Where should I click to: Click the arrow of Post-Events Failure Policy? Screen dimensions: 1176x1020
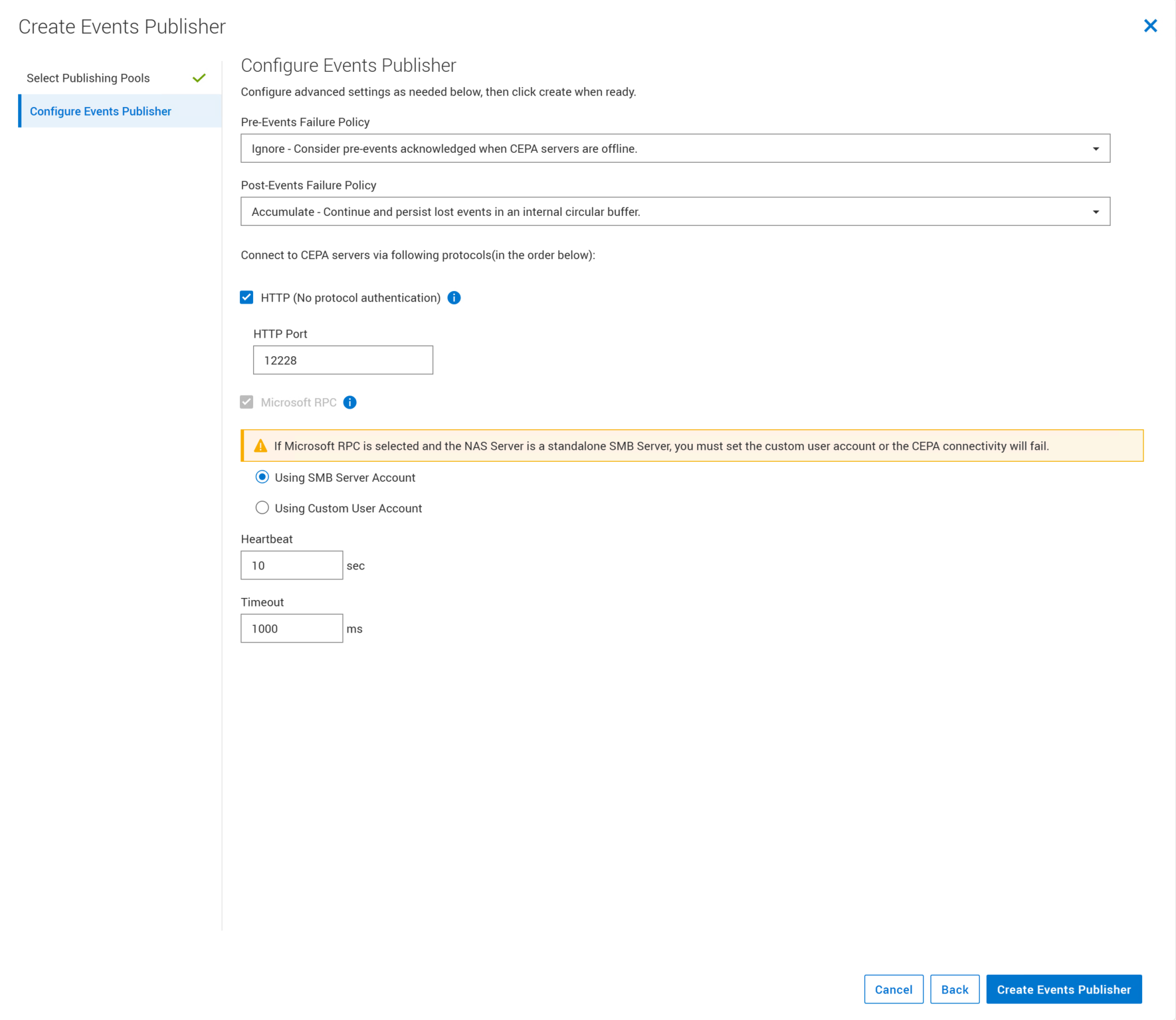point(1096,212)
